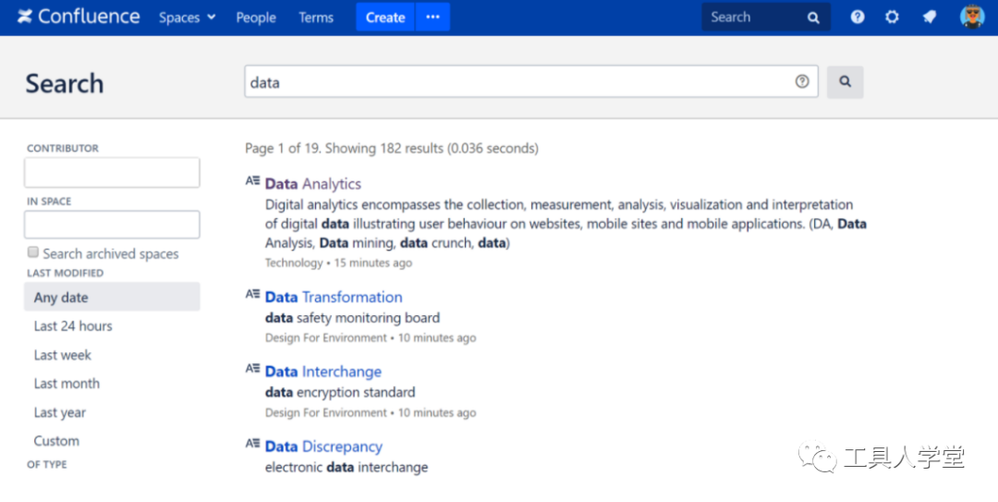Click the grey search button beside the query field
The image size is (998, 502).
pos(845,81)
